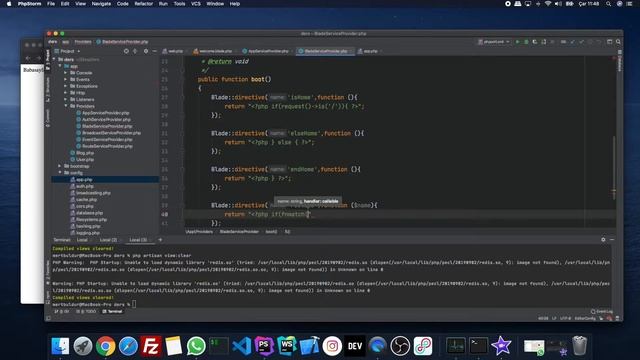Hide the Project panel with minus icon
The height and width of the screenshot is (360, 640).
tap(154, 51)
